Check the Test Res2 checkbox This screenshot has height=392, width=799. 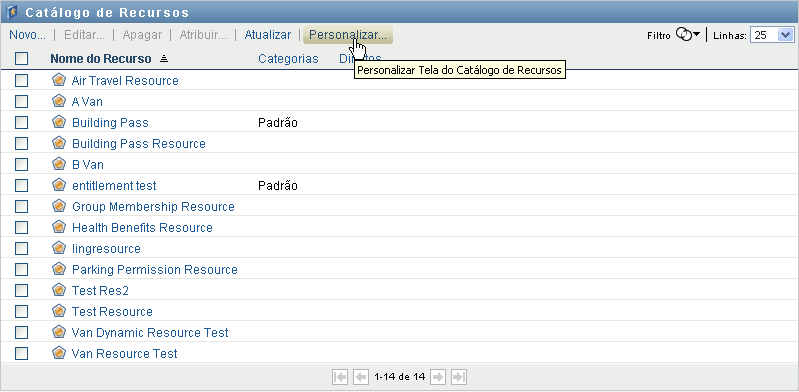[x=21, y=291]
